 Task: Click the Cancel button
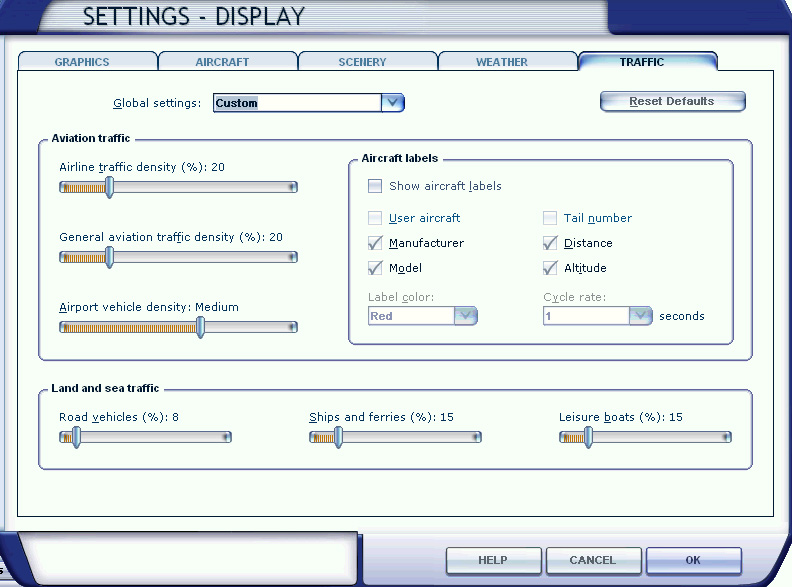tap(593, 560)
